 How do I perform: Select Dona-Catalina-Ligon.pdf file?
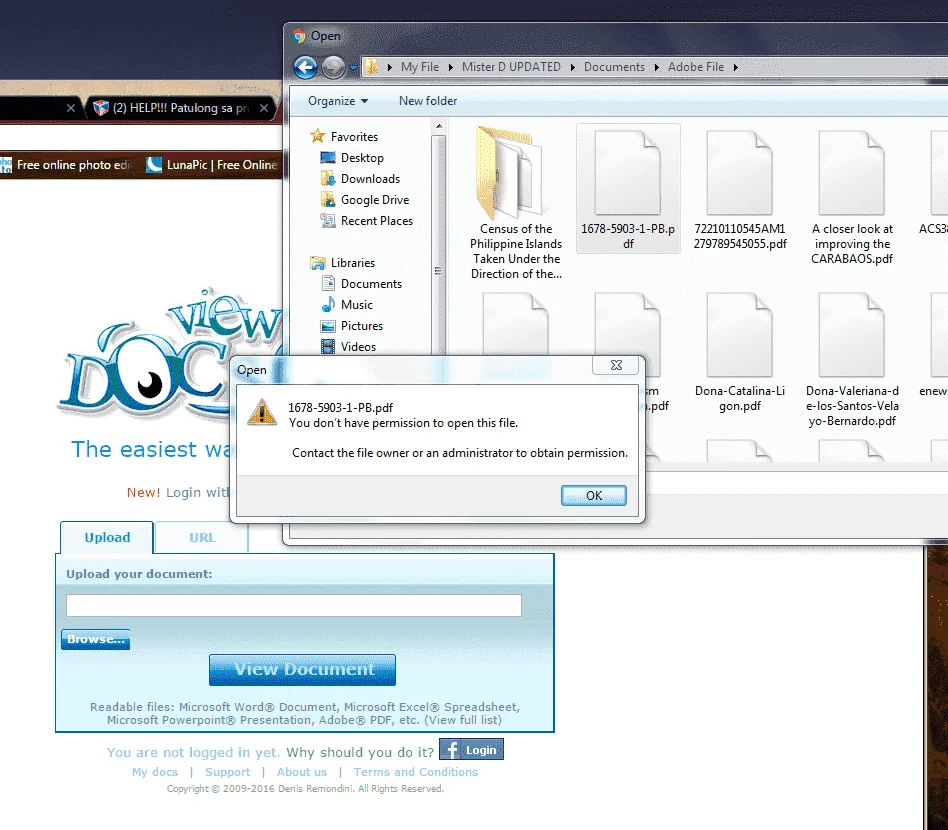tap(740, 352)
